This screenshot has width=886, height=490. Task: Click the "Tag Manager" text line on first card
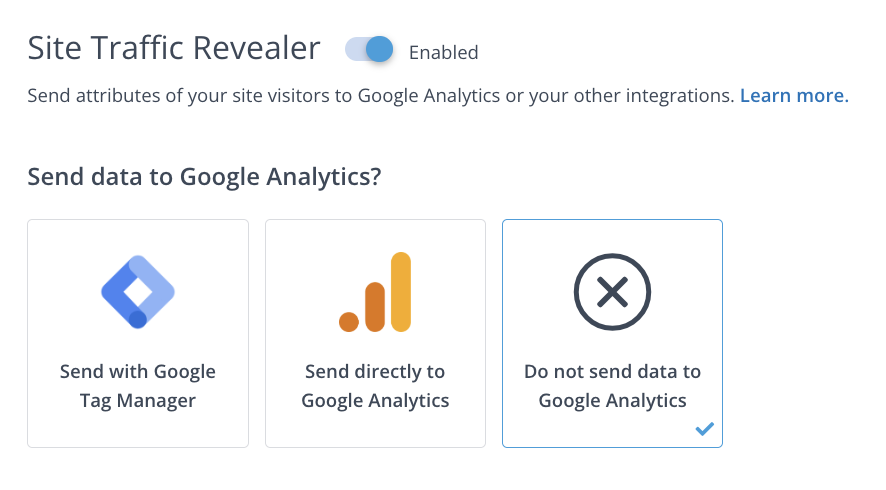coord(138,401)
